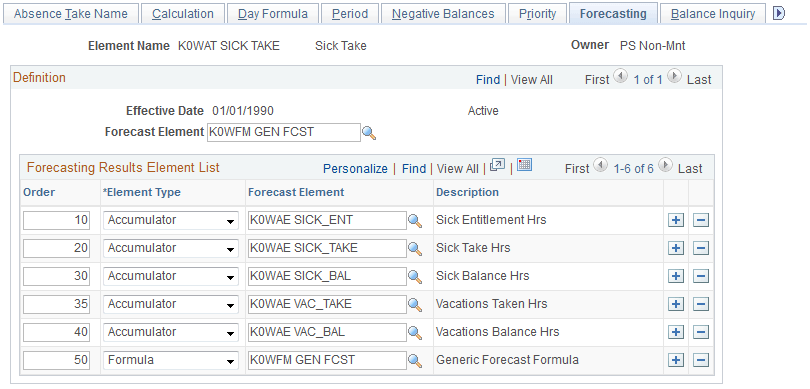This screenshot has width=810, height=389.
Task: Switch to Priority tab
Action: pos(537,14)
